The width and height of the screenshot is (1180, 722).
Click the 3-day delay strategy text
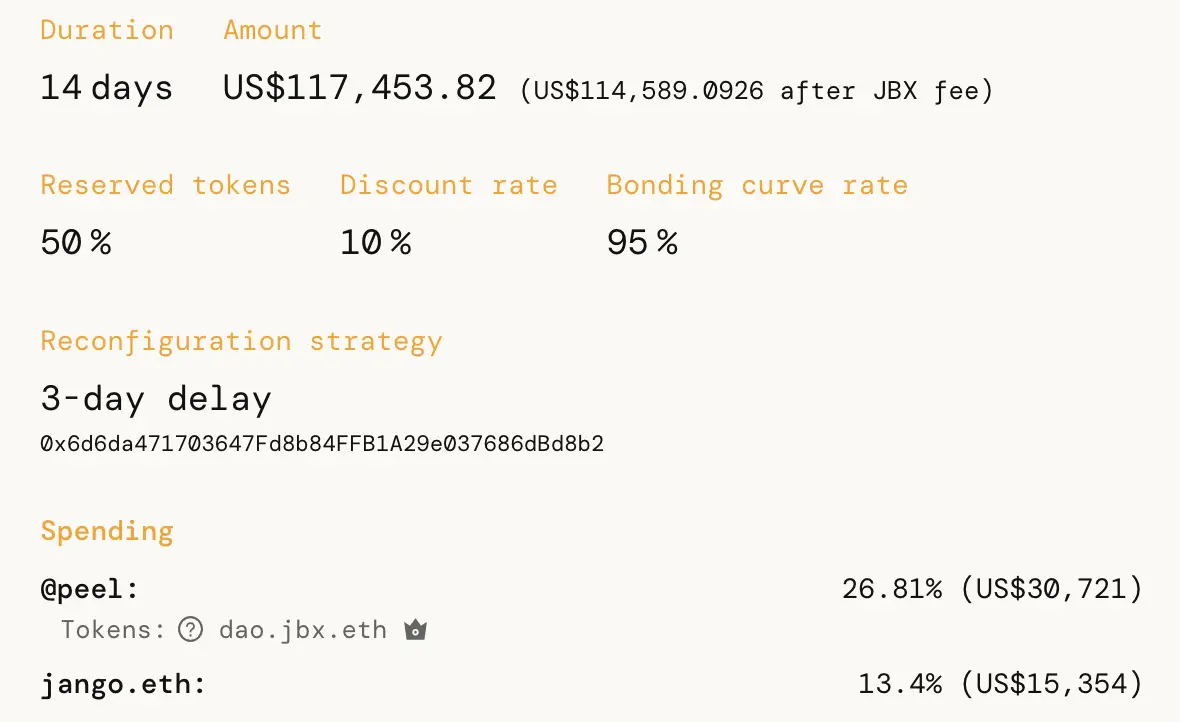point(156,399)
